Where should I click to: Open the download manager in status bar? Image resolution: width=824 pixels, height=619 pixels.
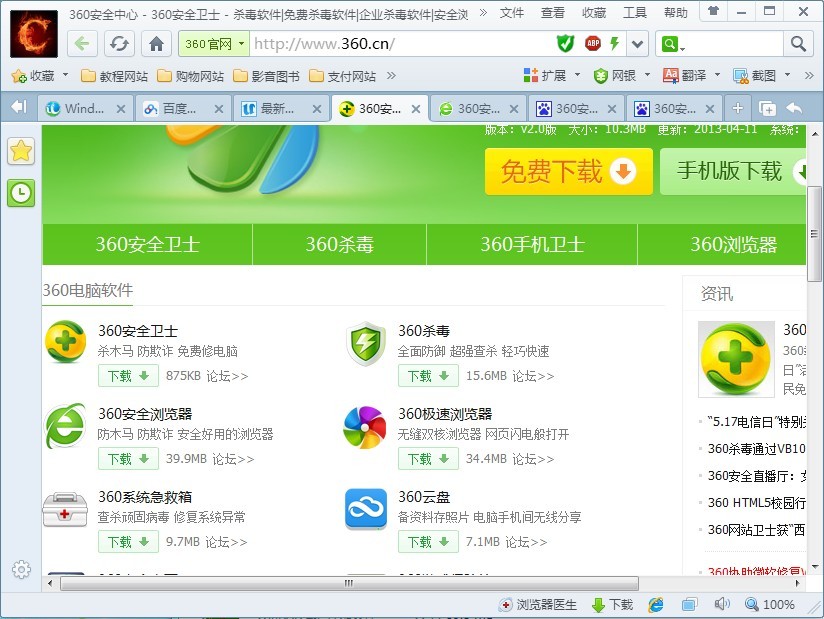click(x=612, y=604)
